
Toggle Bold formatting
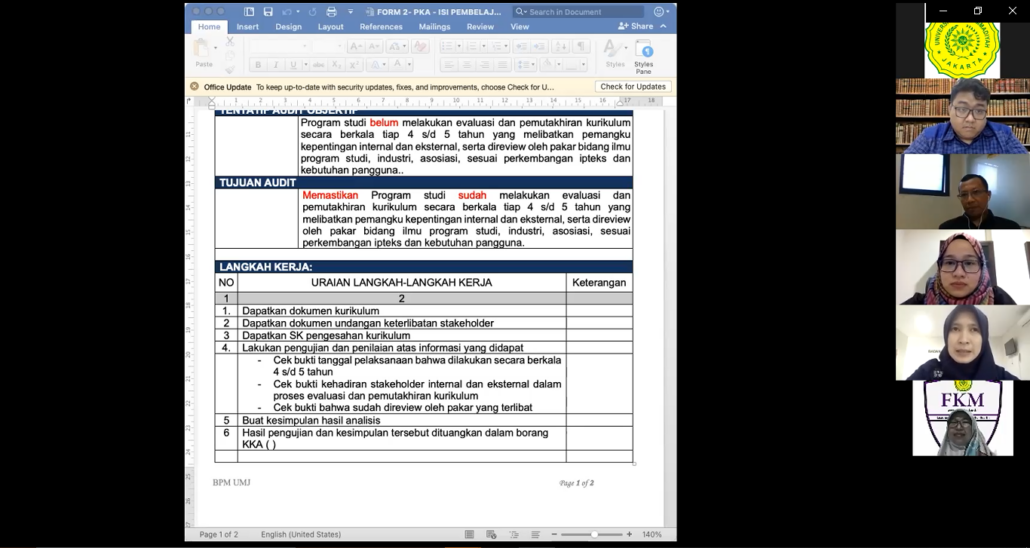coord(258,65)
